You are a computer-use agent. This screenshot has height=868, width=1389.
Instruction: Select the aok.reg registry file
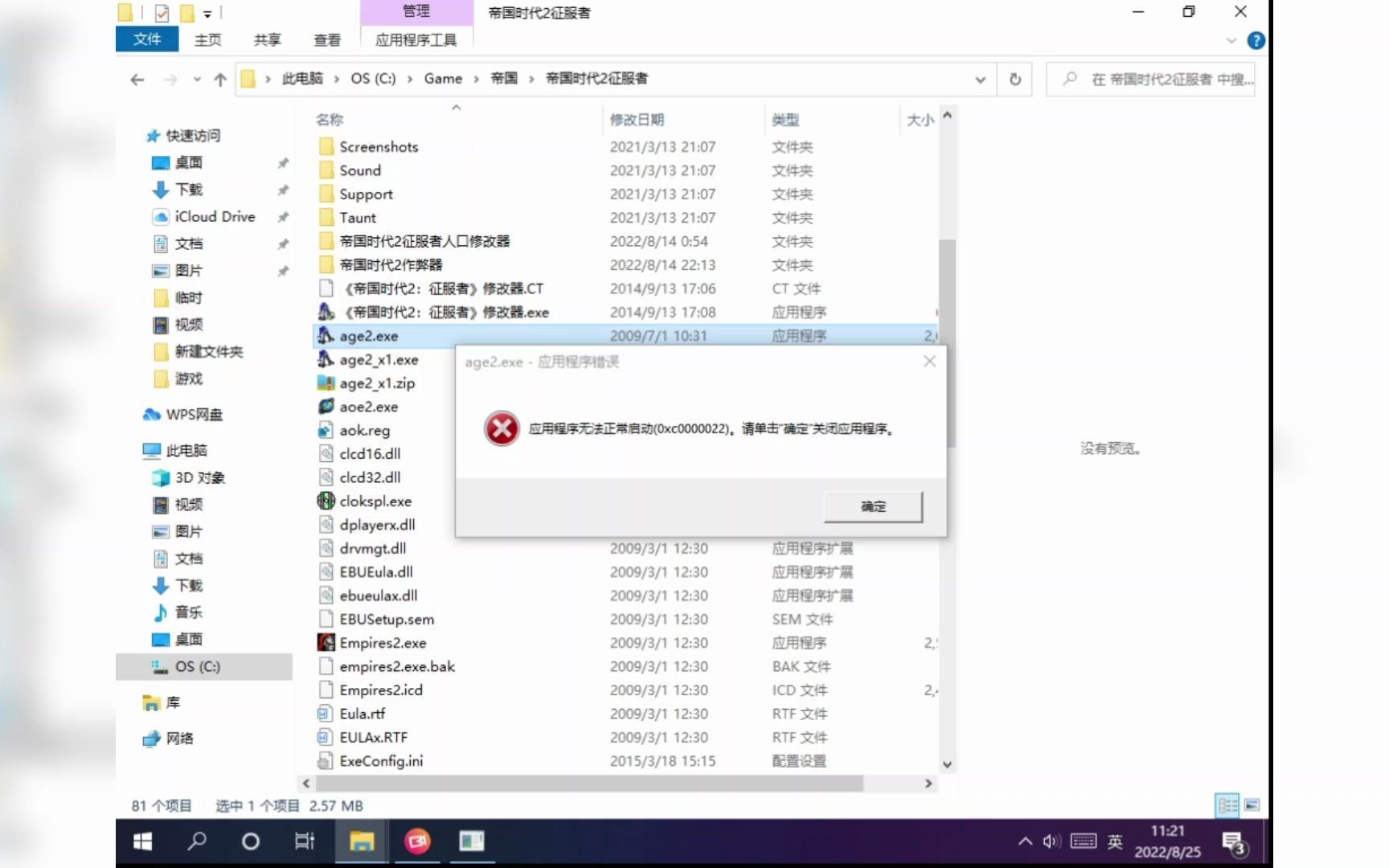[363, 430]
